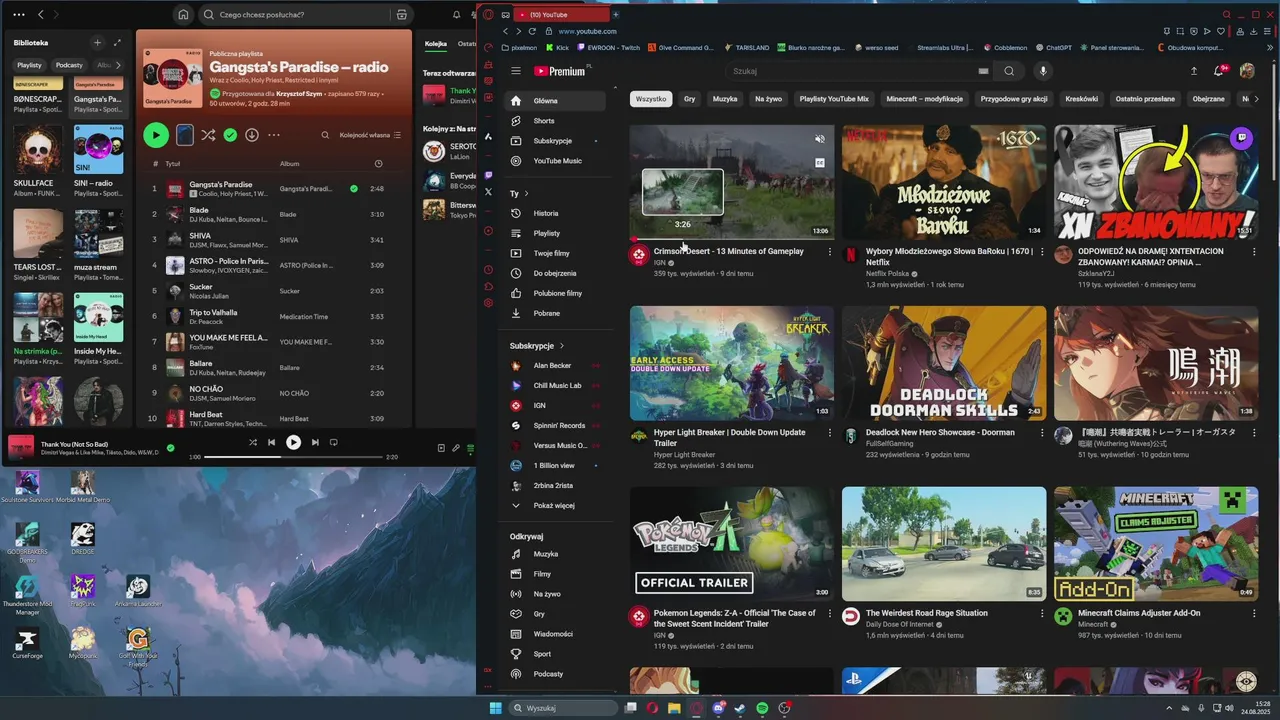Expand Spotify library to full view
The width and height of the screenshot is (1280, 720).
(x=117, y=43)
